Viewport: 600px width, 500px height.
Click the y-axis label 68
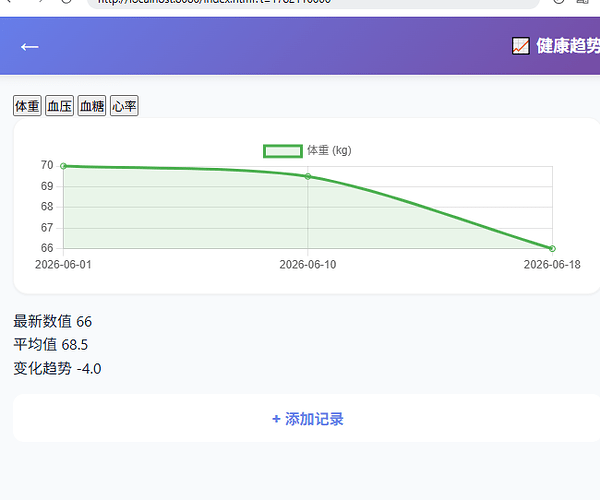(x=47, y=207)
